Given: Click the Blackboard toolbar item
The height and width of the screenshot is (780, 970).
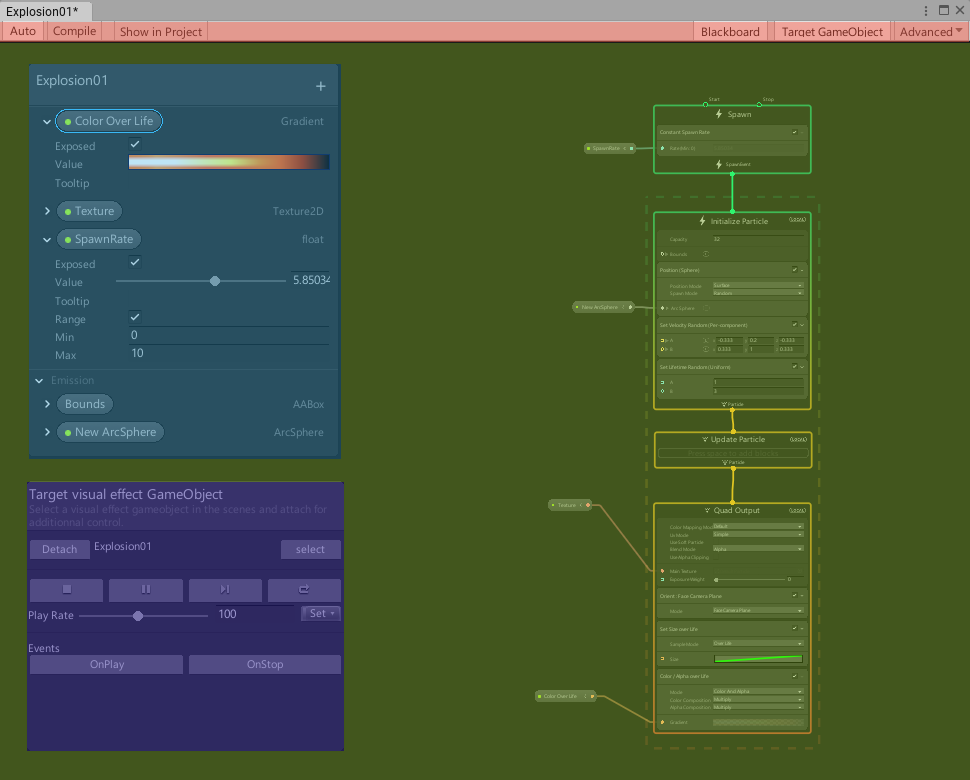Looking at the screenshot, I should click(730, 31).
